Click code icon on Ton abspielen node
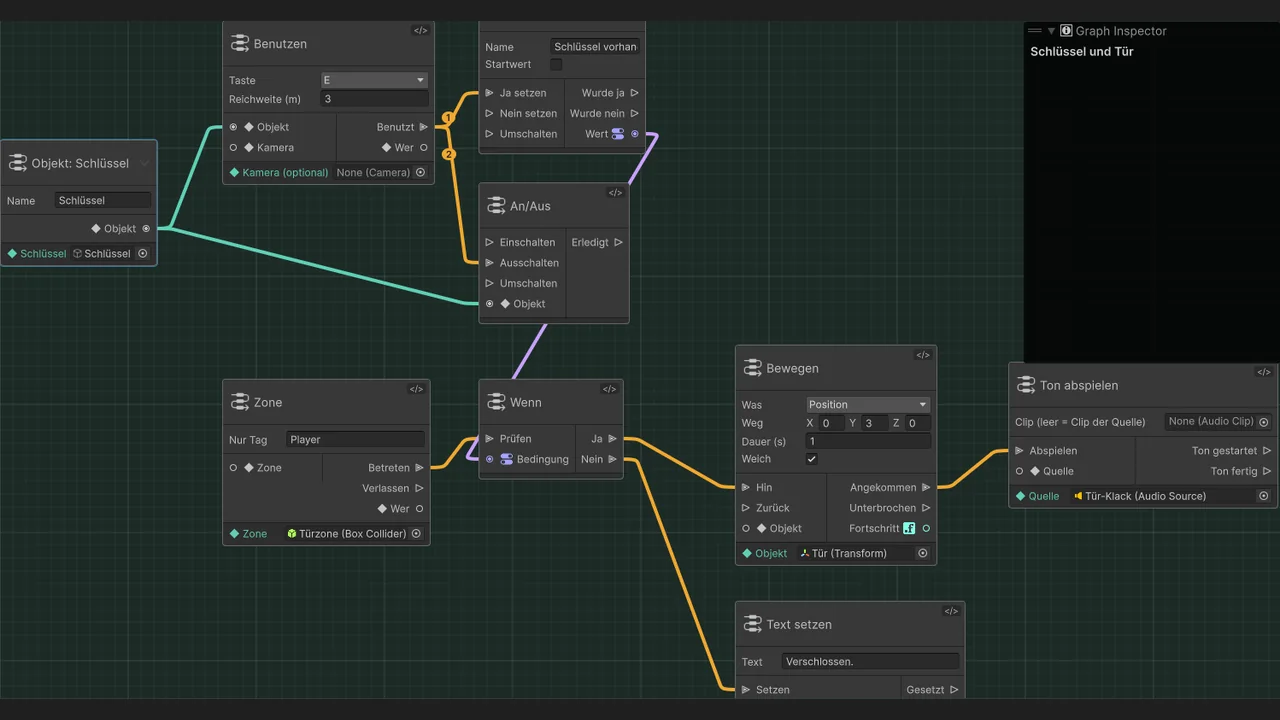 point(1264,372)
